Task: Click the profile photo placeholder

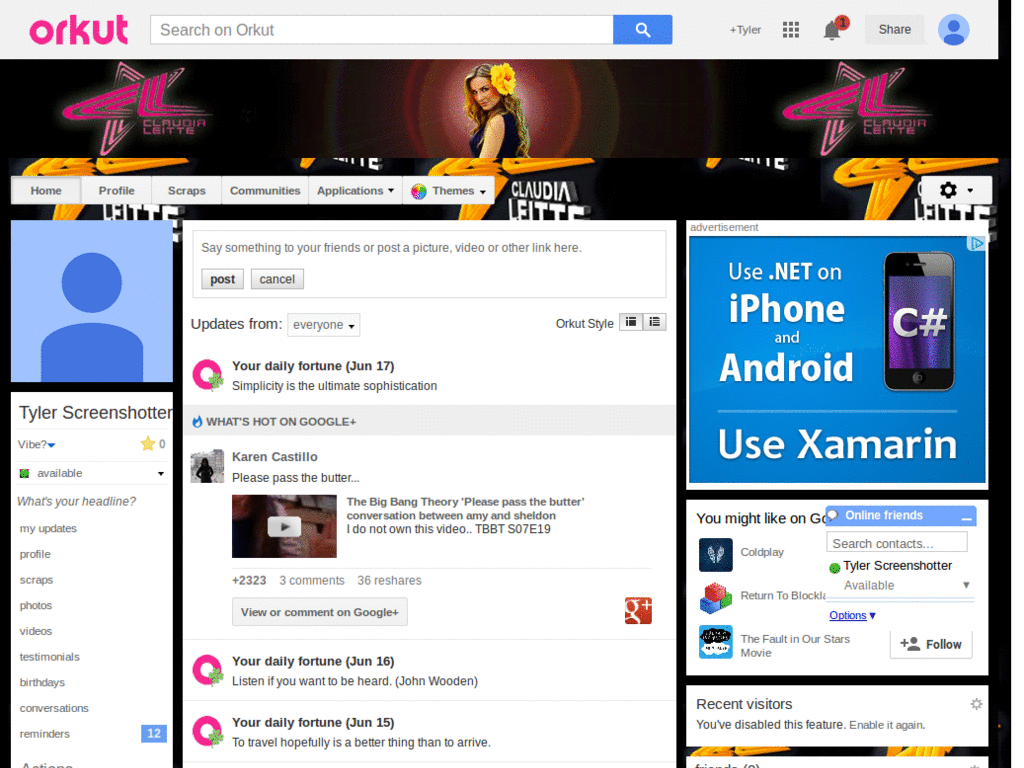Action: point(92,301)
